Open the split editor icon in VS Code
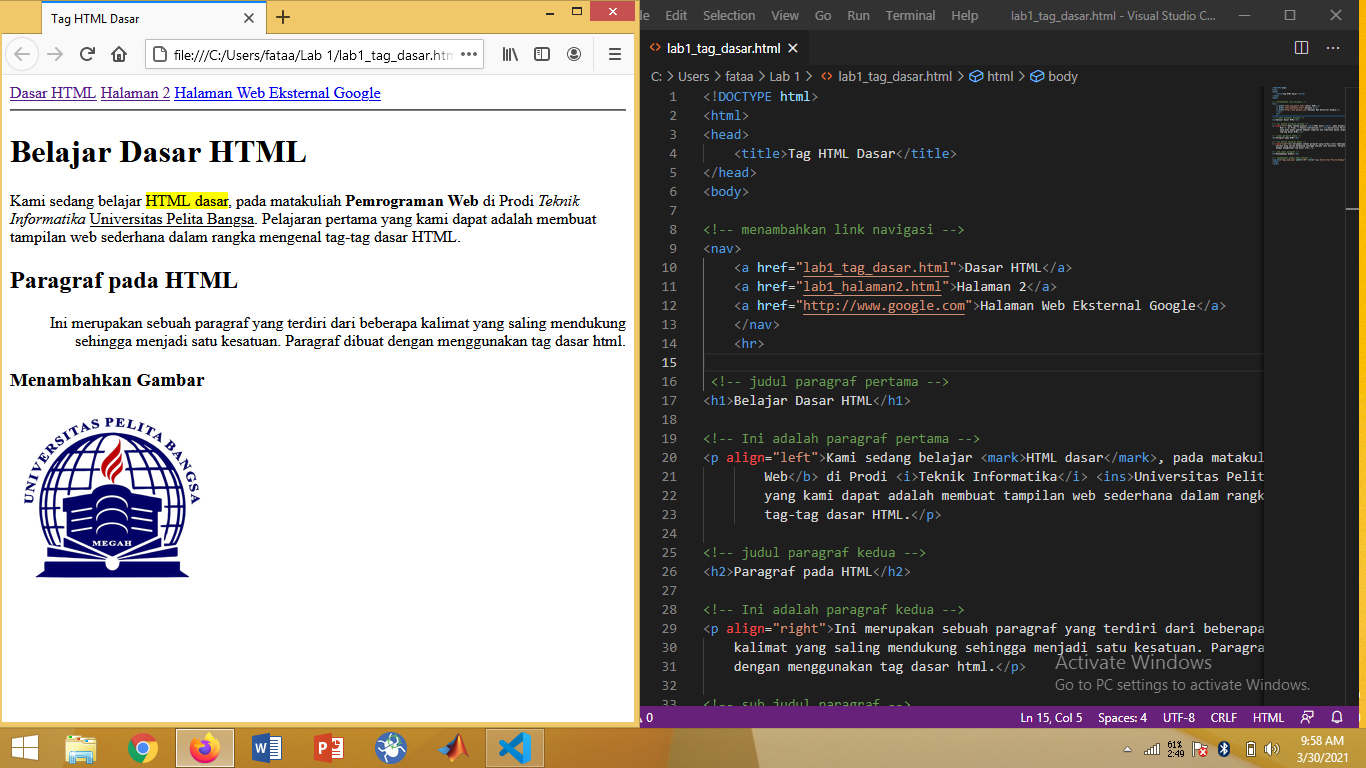Viewport: 1366px width, 768px height. coord(1300,47)
